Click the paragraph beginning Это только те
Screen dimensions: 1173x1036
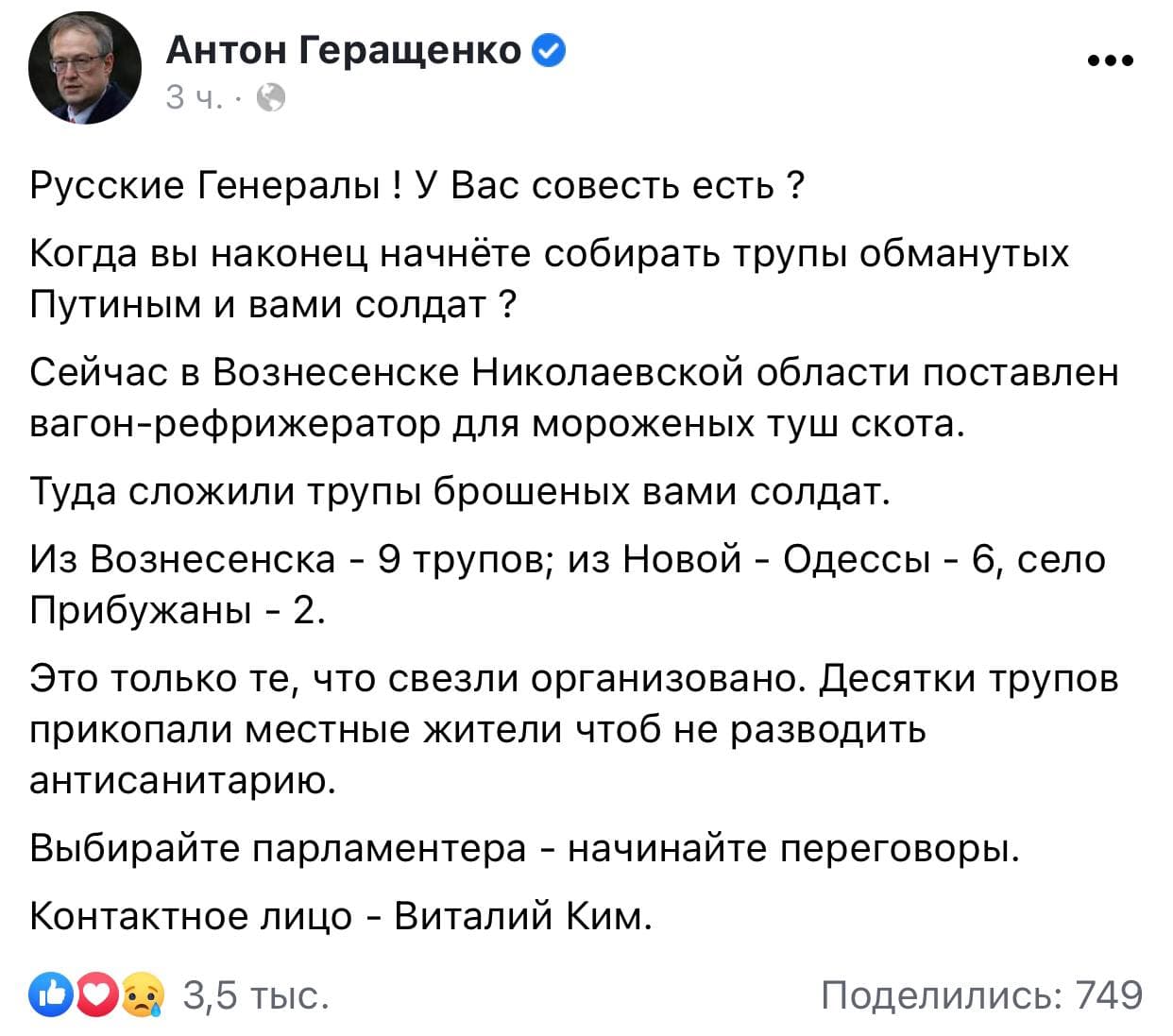point(574,729)
